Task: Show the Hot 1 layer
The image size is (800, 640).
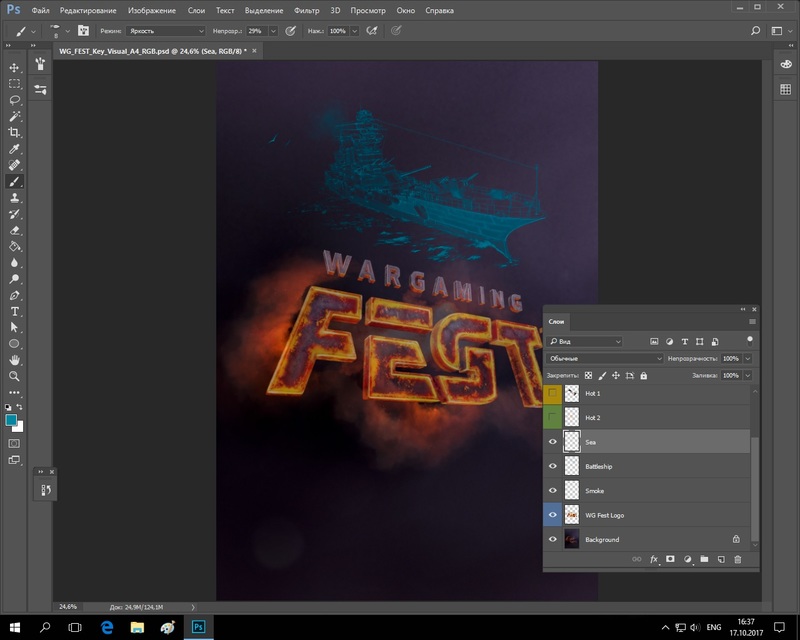Action: [553, 393]
